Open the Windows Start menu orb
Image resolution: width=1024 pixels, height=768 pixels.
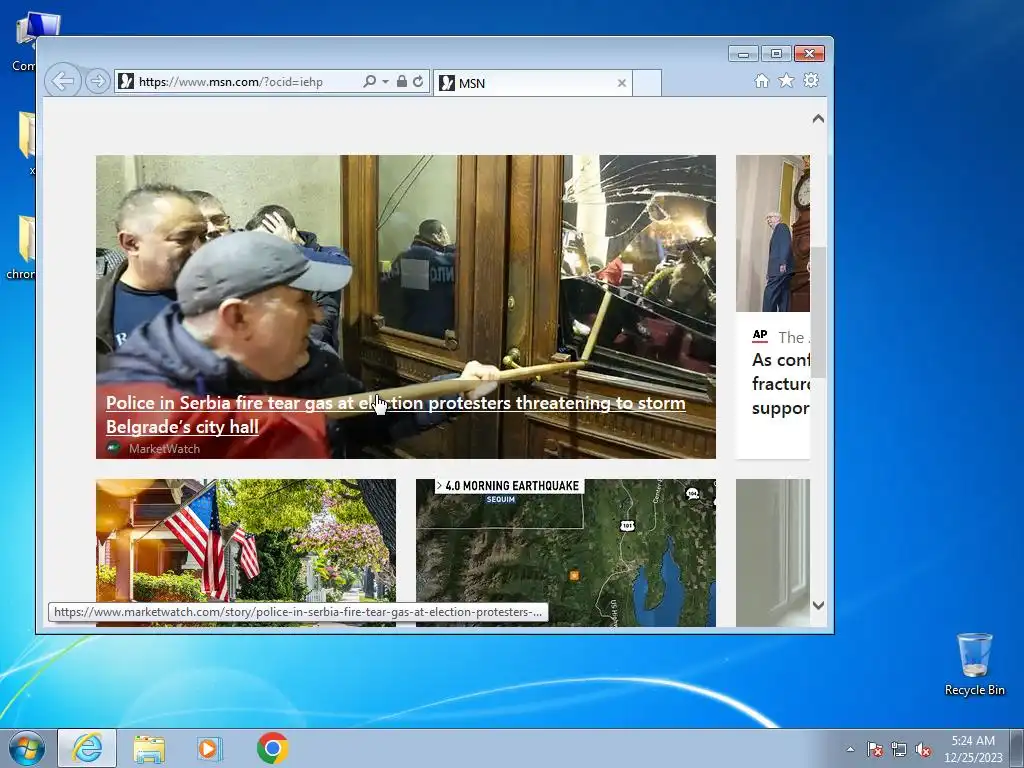(x=27, y=748)
